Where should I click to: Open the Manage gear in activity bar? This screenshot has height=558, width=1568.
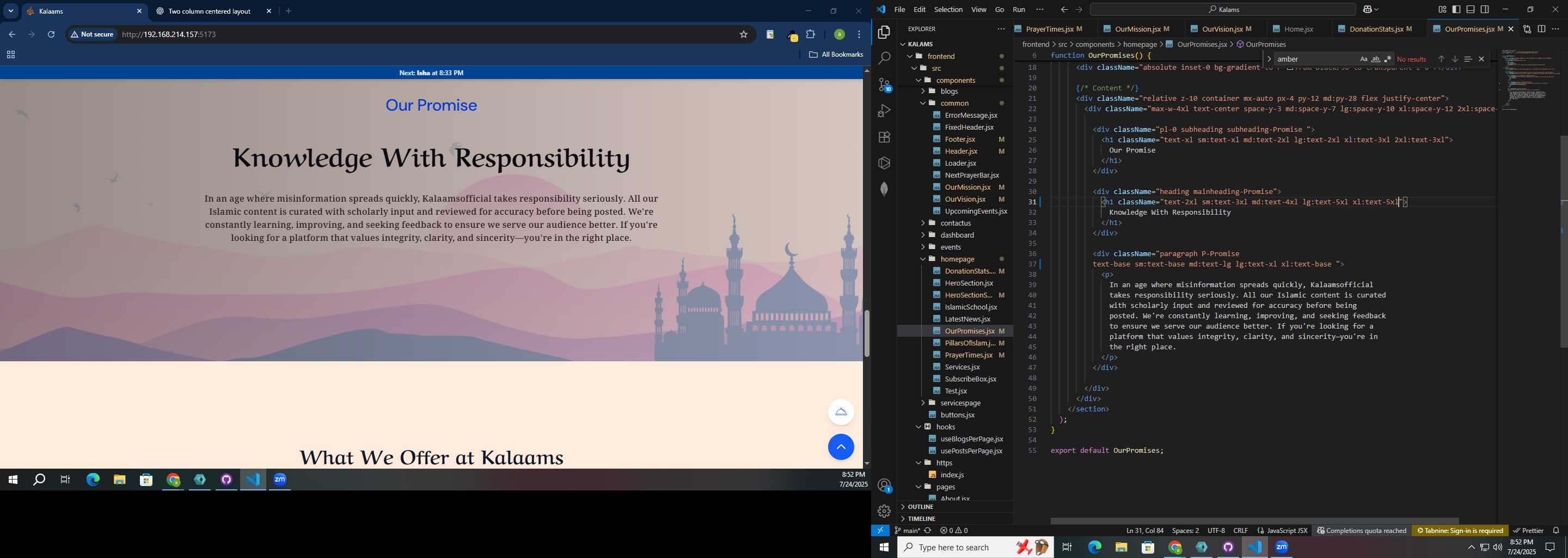[x=884, y=511]
